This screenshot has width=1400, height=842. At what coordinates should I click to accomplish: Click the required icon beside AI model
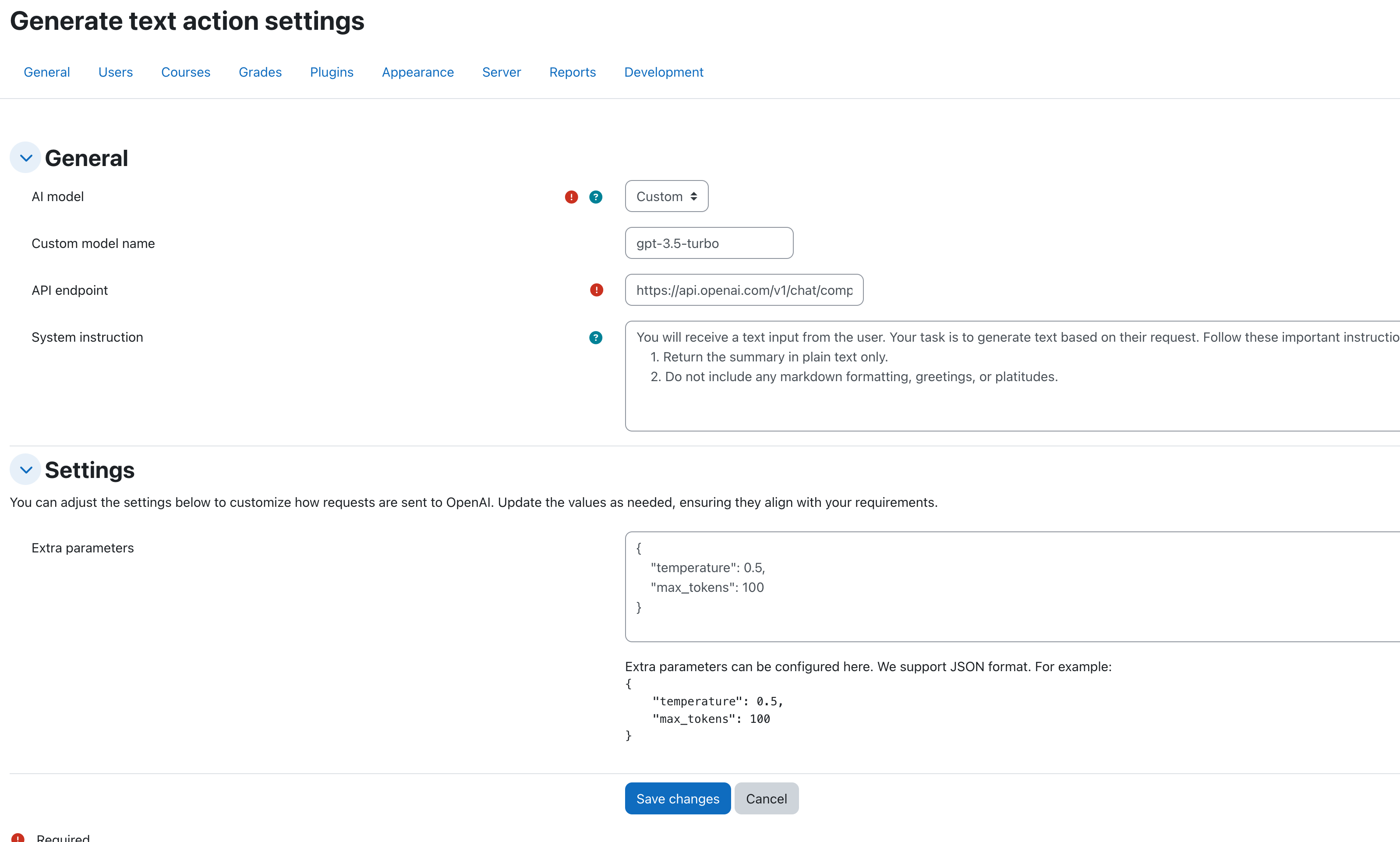tap(571, 197)
